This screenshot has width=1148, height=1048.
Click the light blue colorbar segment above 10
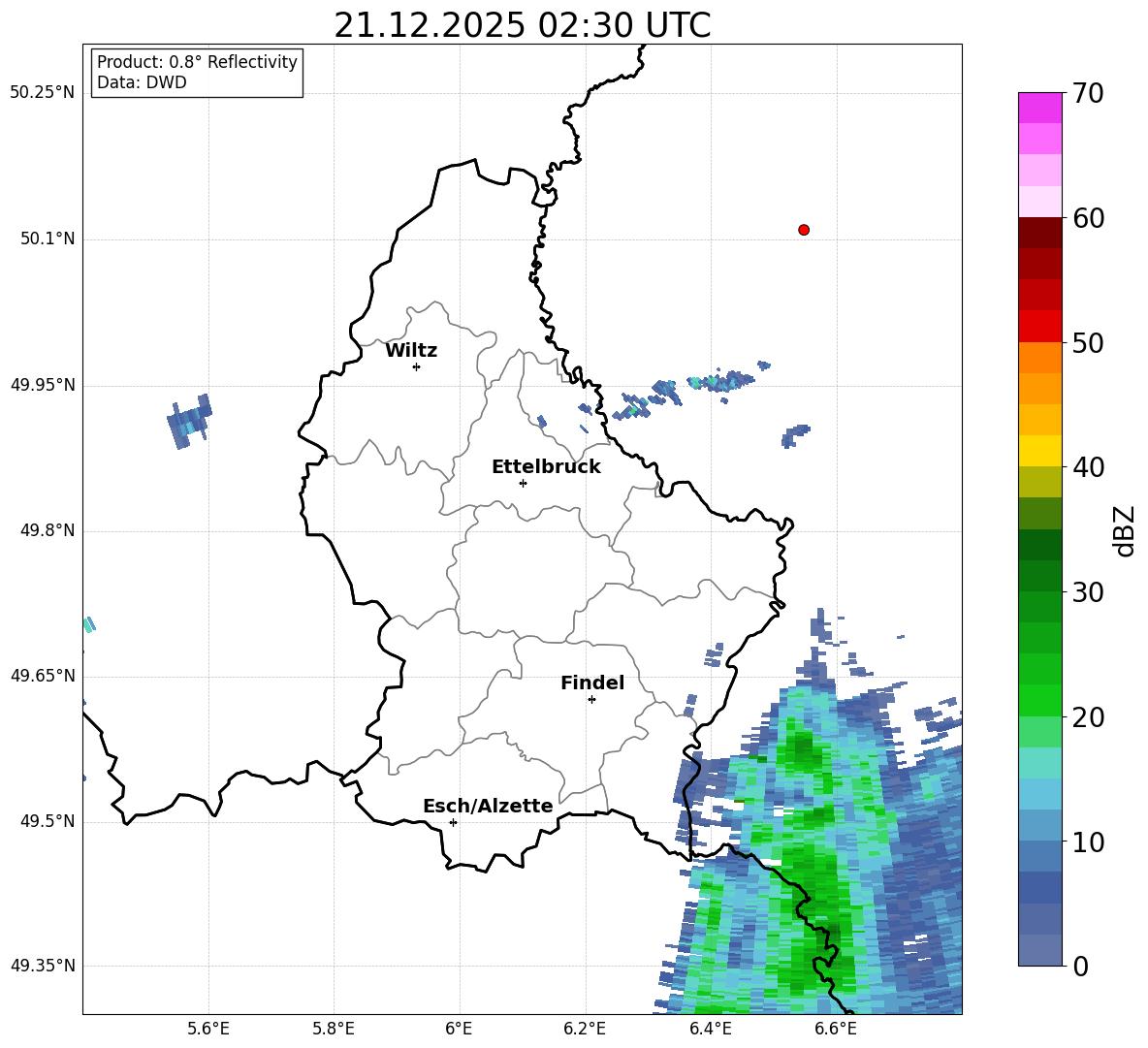[x=1039, y=794]
